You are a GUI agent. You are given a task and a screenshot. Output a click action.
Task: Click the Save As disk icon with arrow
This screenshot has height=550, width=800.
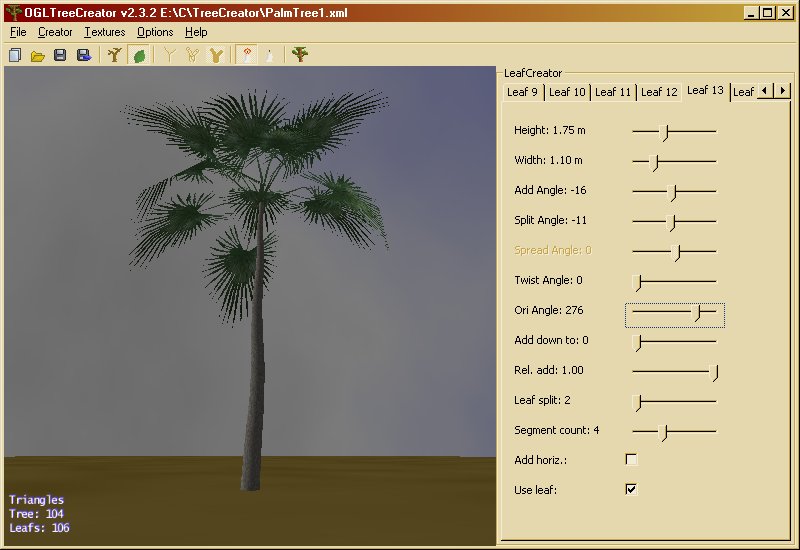(x=84, y=55)
